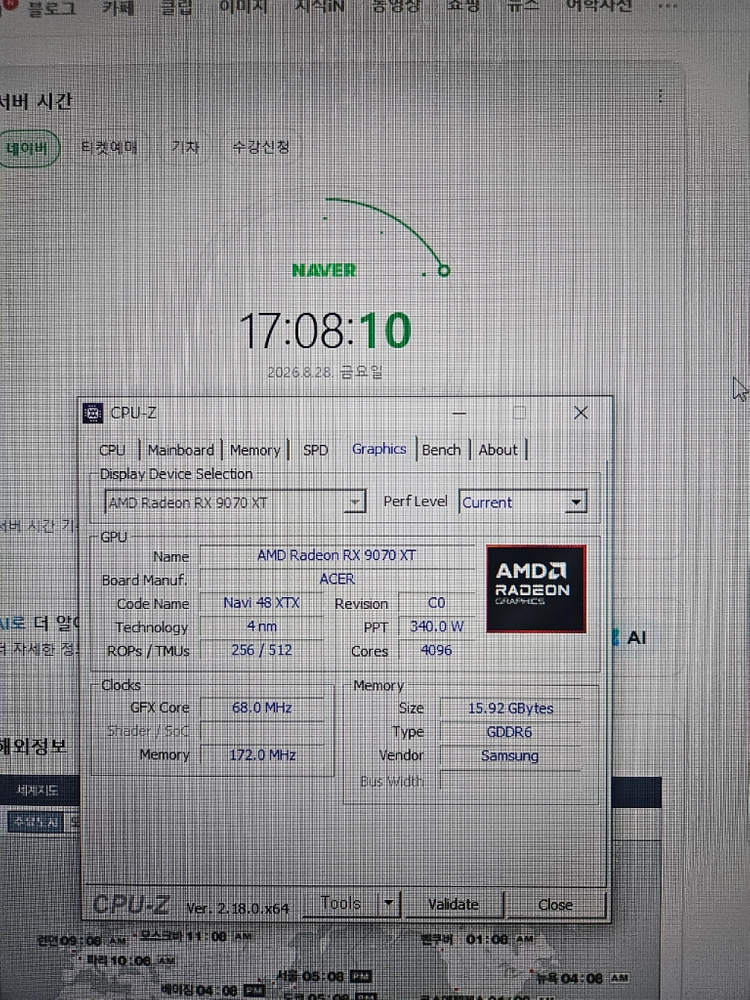Open the 어학사전 search menu

(x=599, y=8)
